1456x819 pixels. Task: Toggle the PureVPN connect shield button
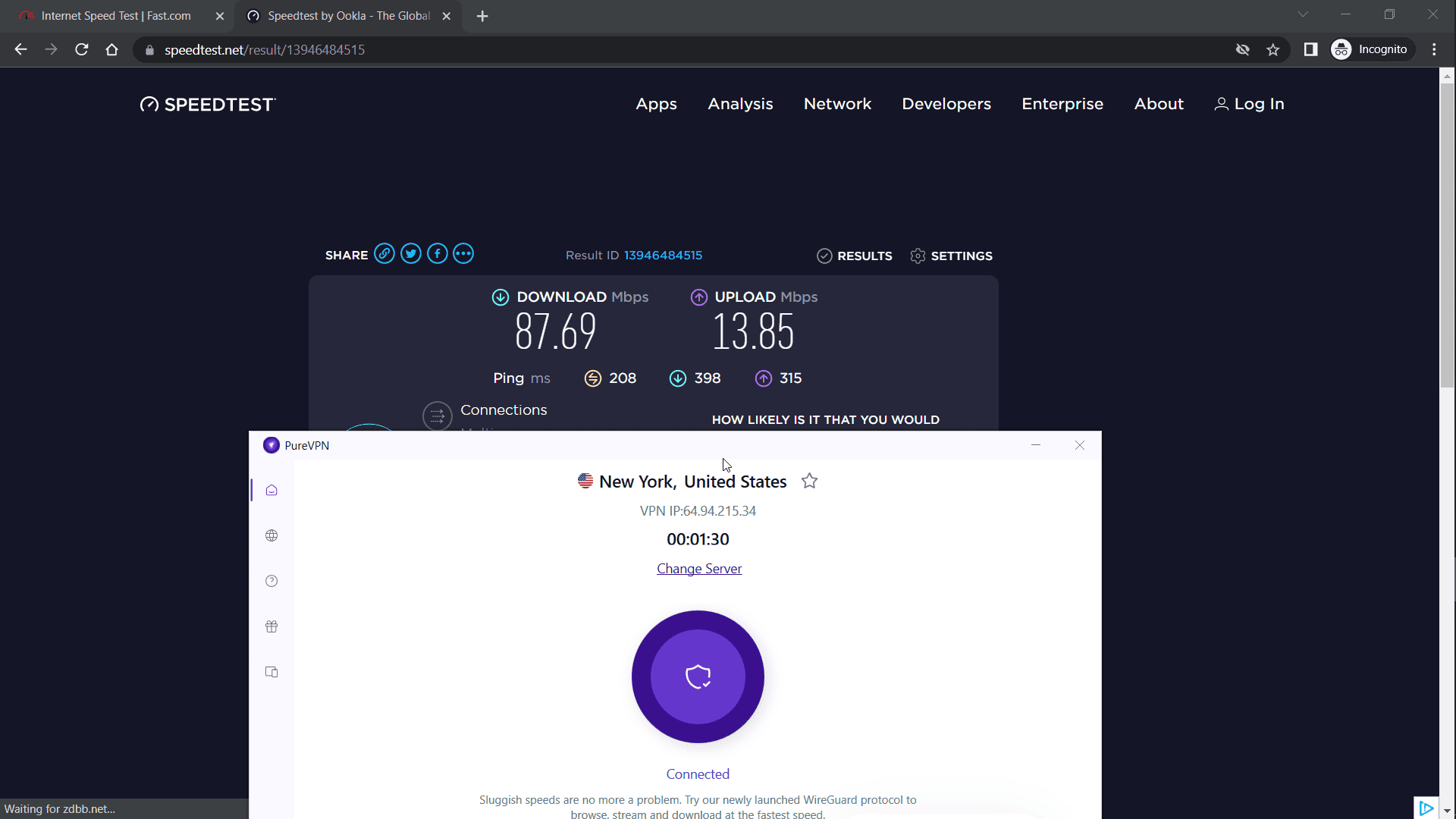pyautogui.click(x=698, y=676)
